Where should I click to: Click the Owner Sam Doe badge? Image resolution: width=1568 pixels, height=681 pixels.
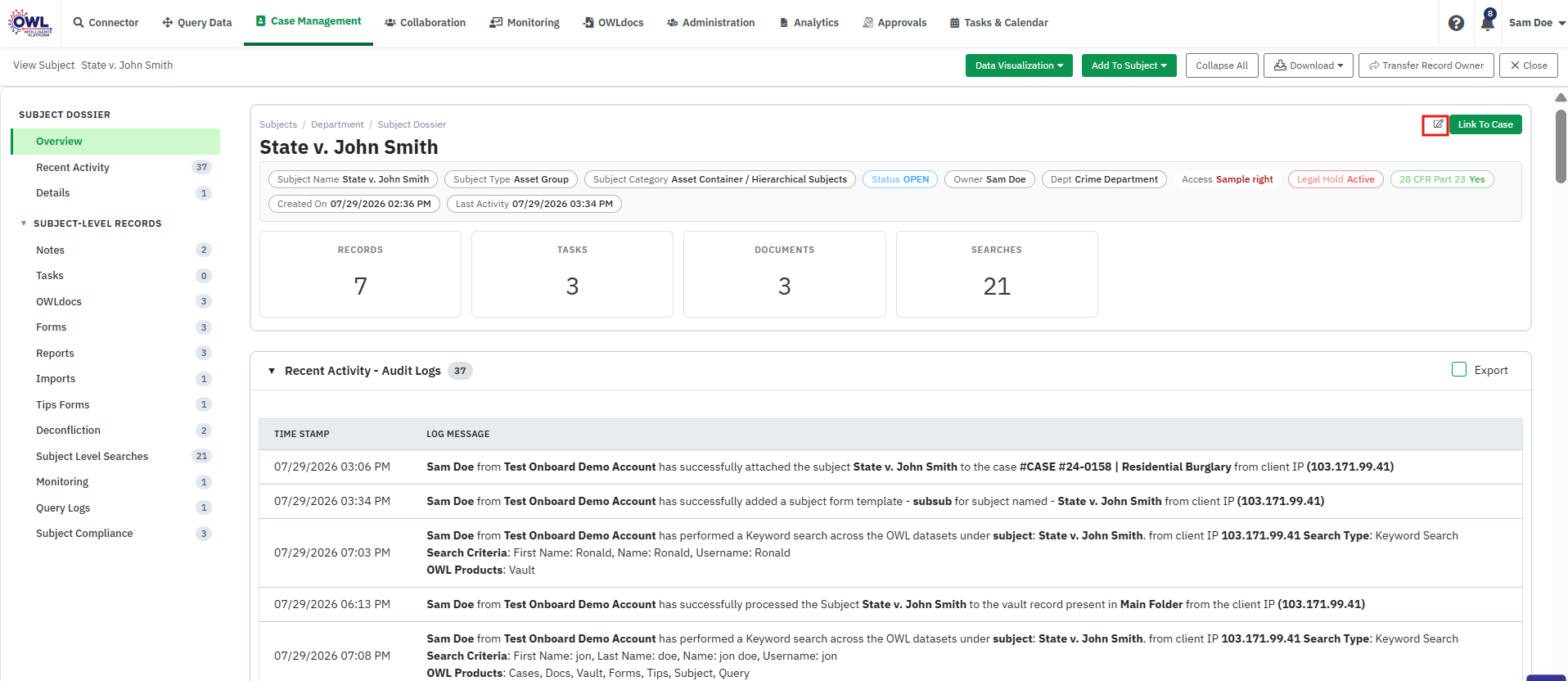989,179
